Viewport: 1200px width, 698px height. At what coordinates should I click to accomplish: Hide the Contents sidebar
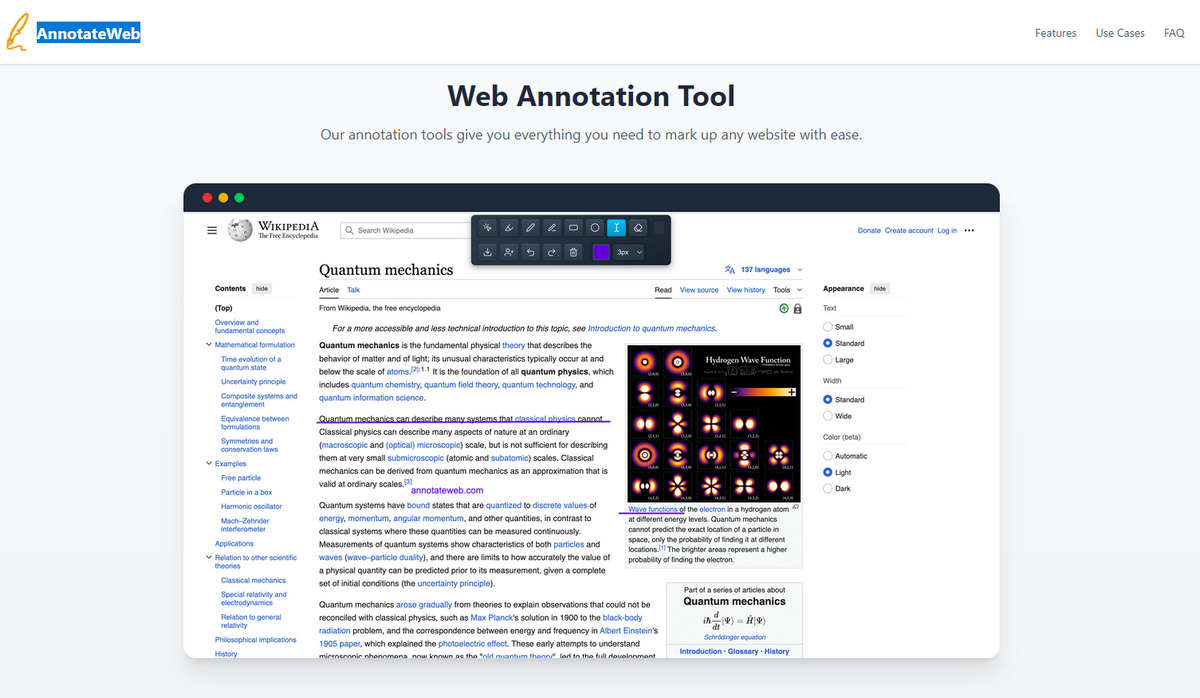[262, 288]
